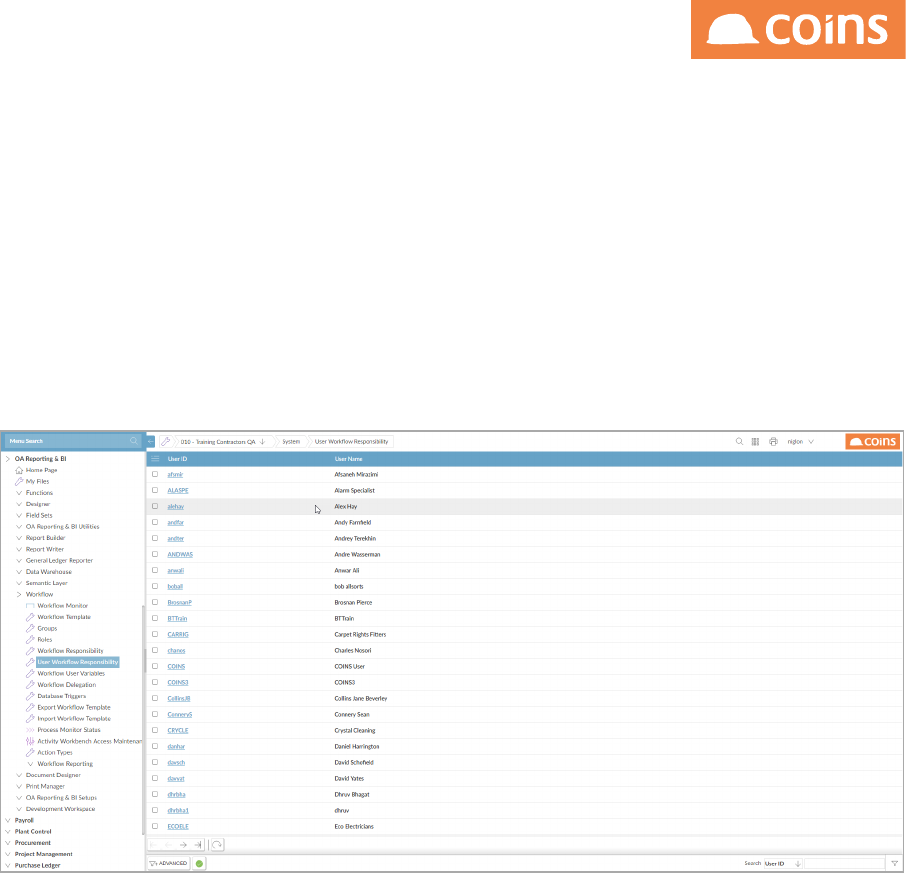
Task: Open Export Workflow Template menu item
Action: pyautogui.click(x=74, y=707)
